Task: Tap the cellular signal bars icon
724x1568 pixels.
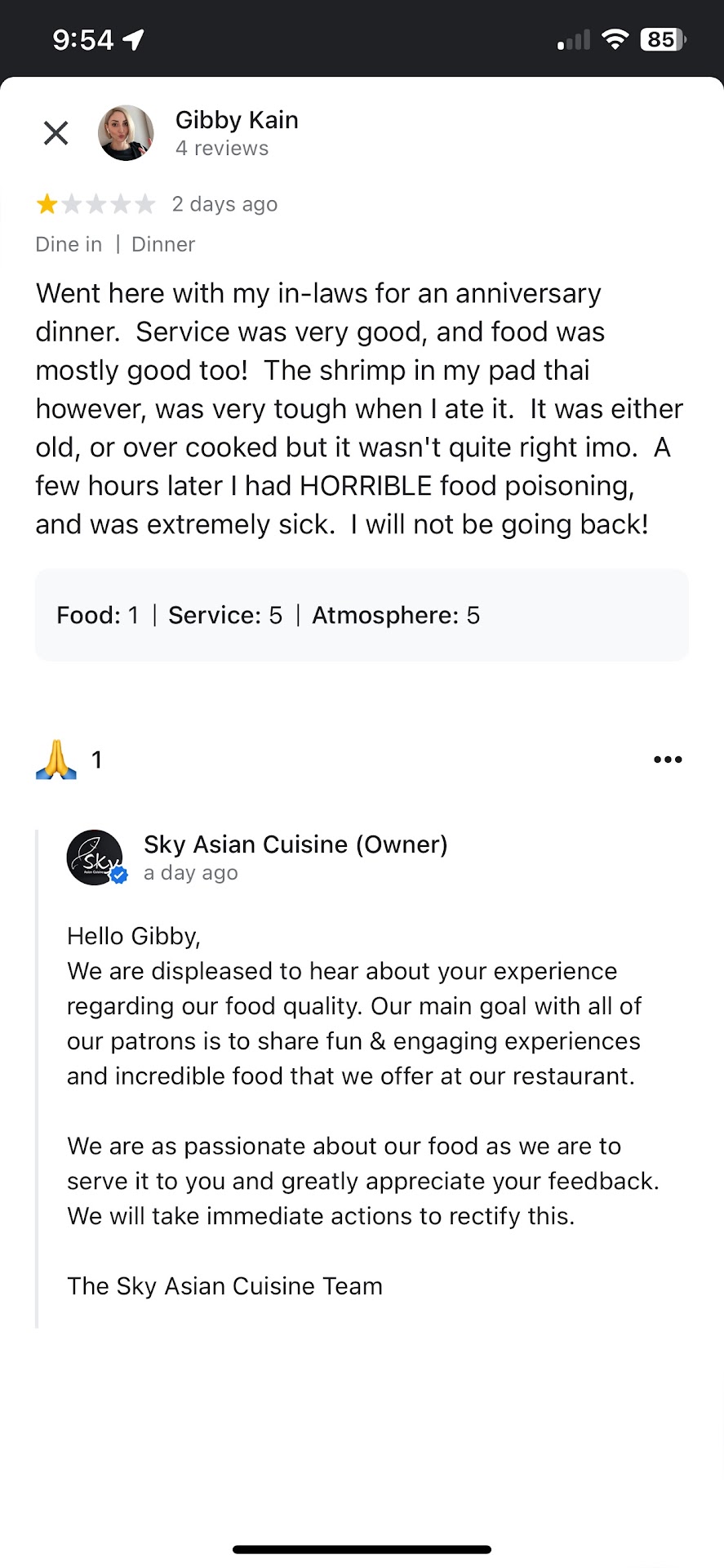Action: pos(573,40)
